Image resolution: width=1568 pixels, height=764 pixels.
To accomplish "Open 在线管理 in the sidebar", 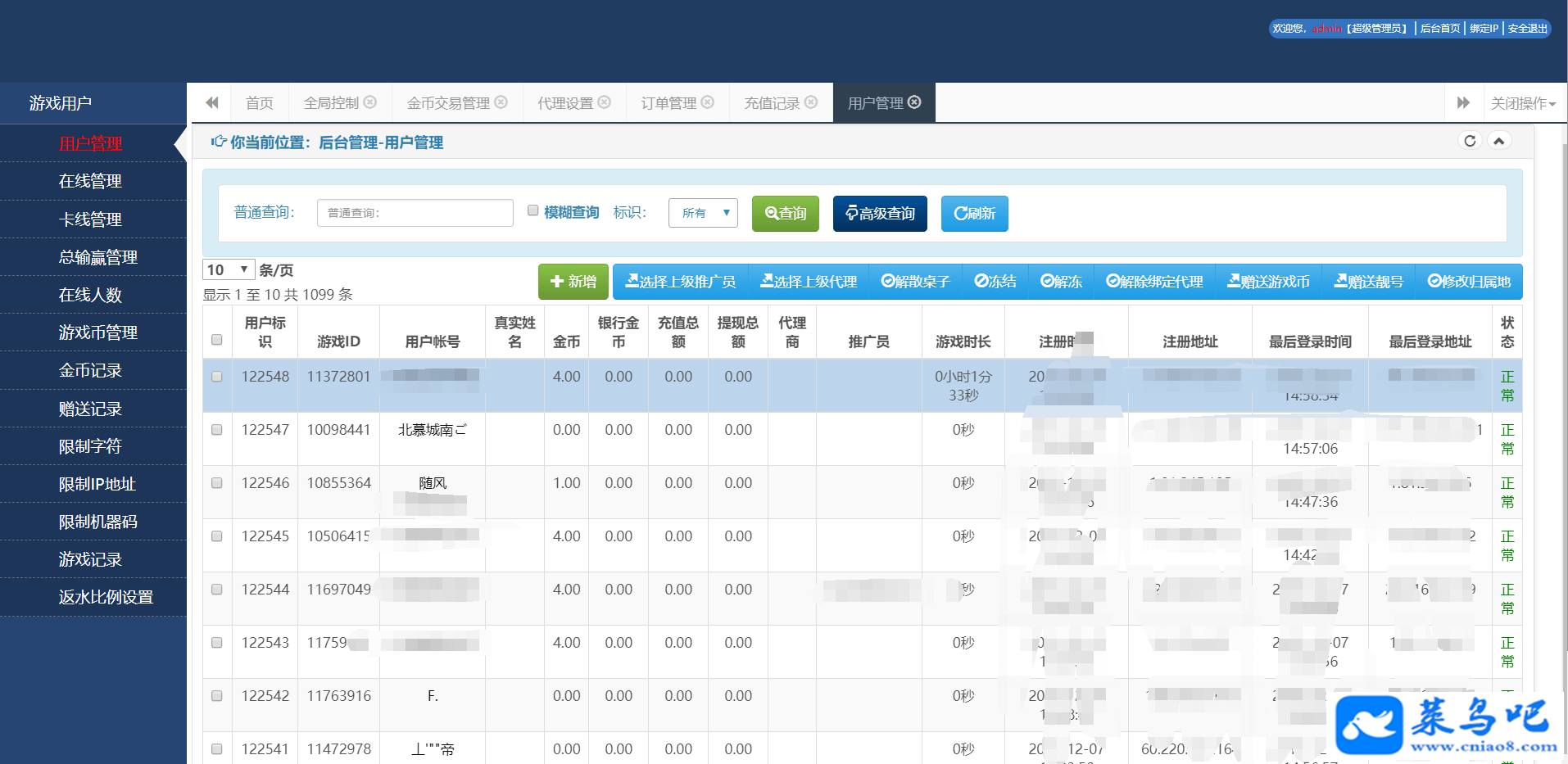I will [93, 181].
